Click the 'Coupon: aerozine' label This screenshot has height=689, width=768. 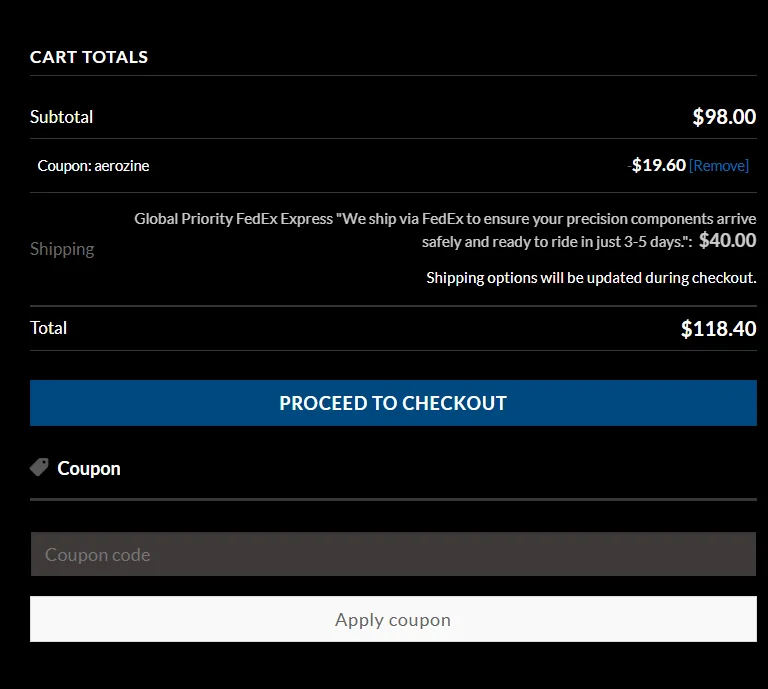pos(94,166)
